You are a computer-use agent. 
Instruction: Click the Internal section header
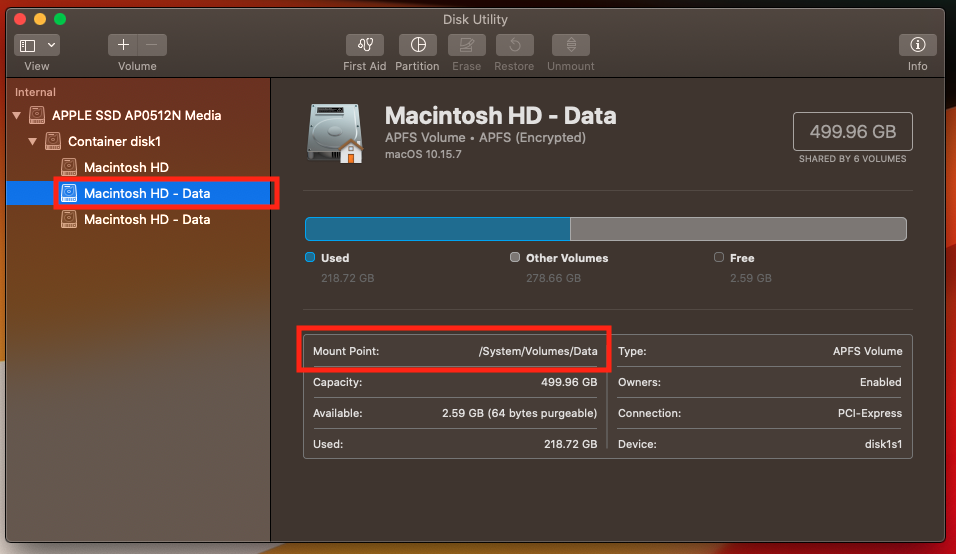click(x=35, y=92)
